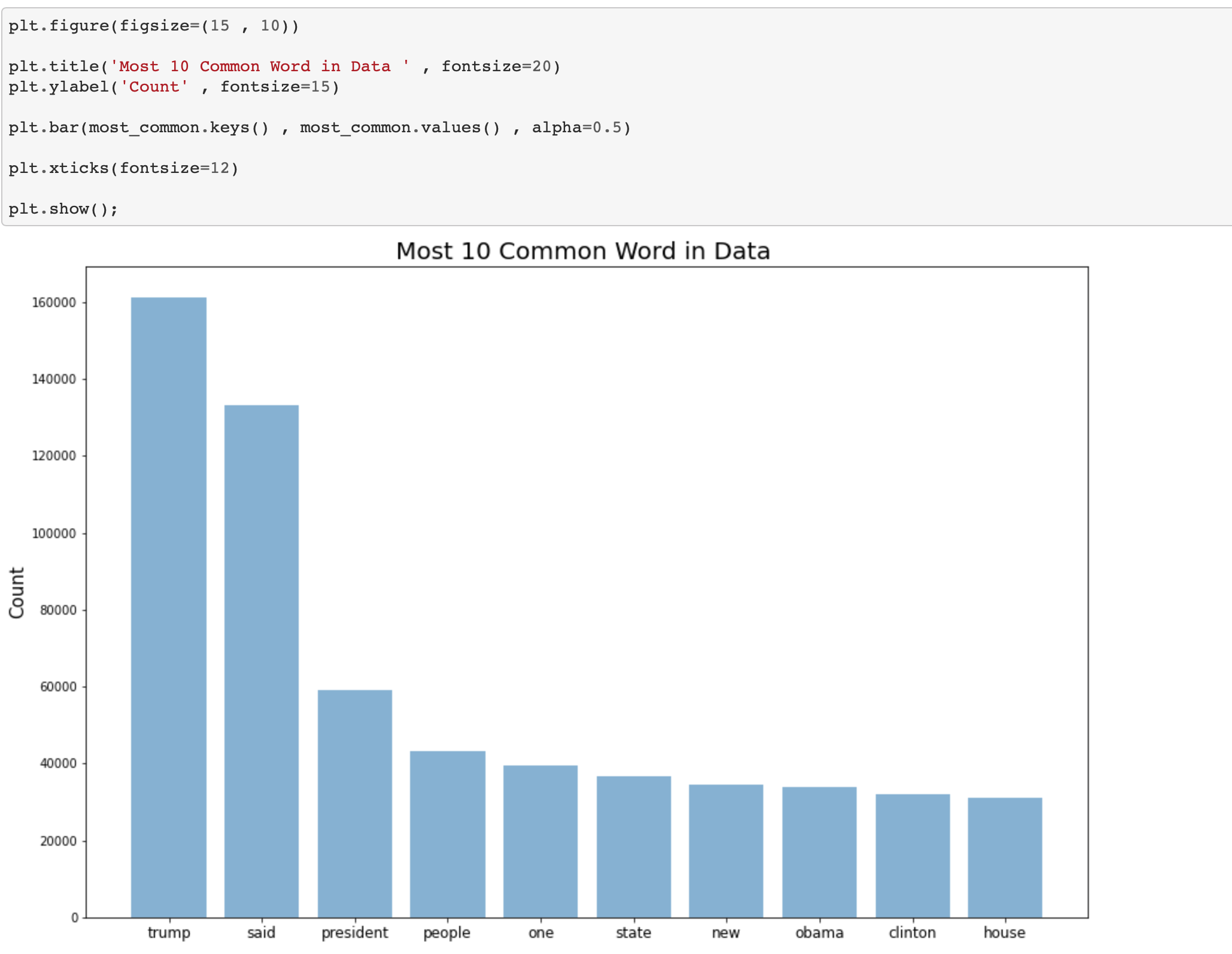Click the president bar in chart
Viewport: 1232px width, 954px height.
355,804
